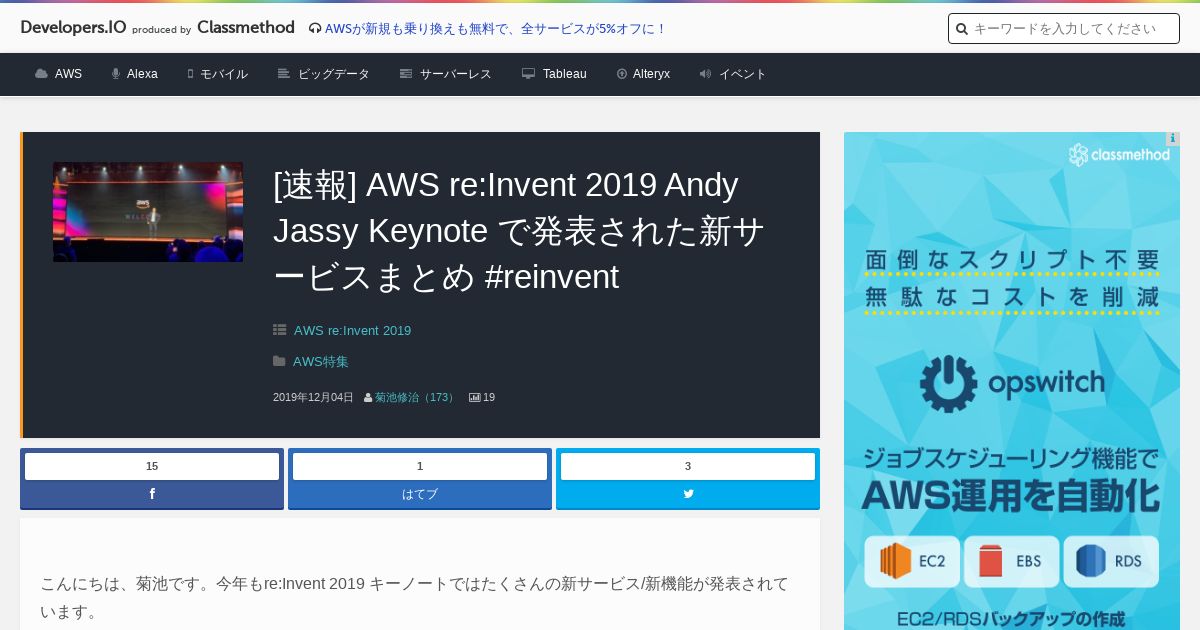Click the microphone icon next to Alexa

116,74
